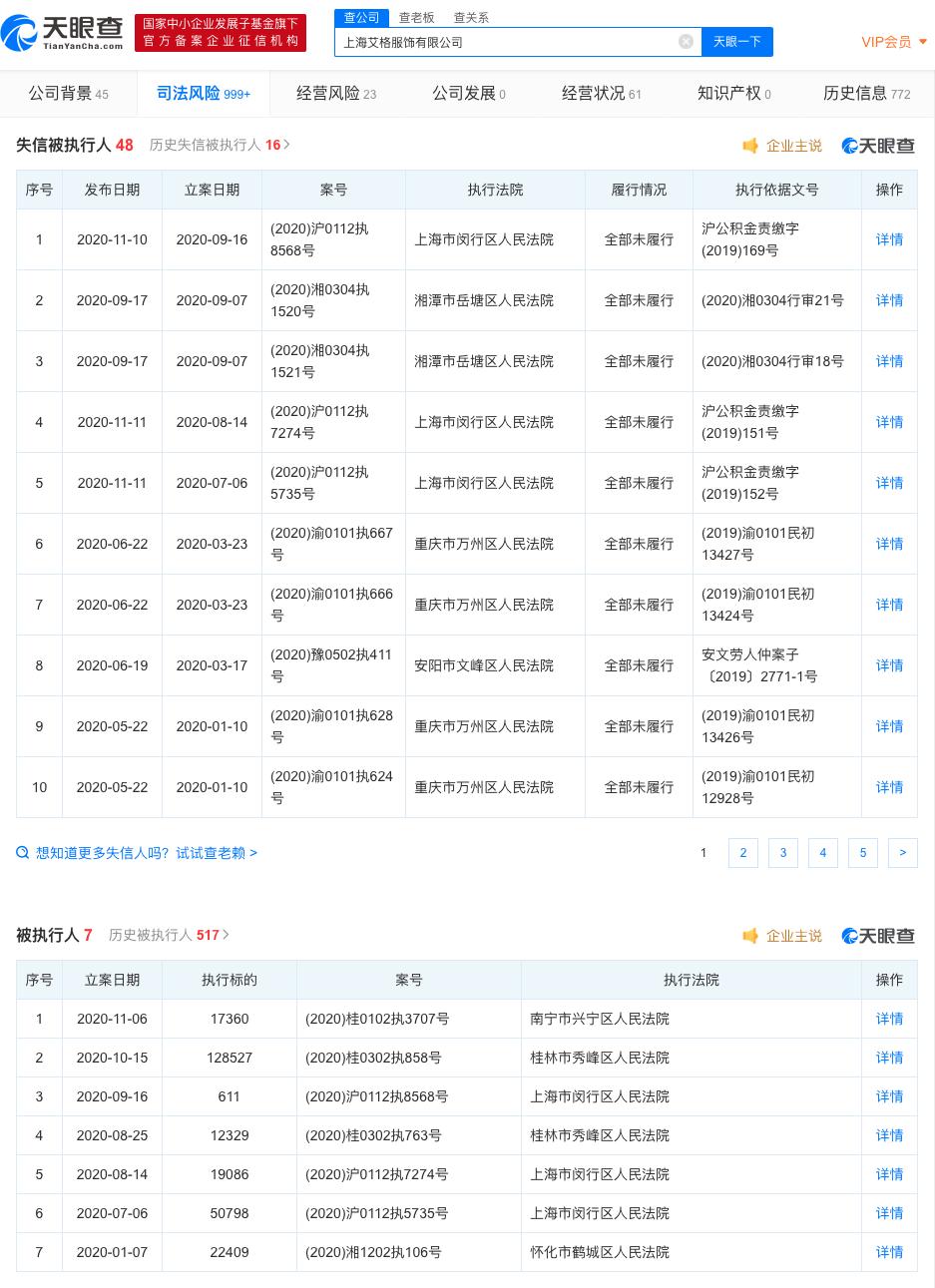Viewport: 935px width, 1288px height.
Task: Click TianYanCha watermark logo above first table
Action: coord(878,146)
